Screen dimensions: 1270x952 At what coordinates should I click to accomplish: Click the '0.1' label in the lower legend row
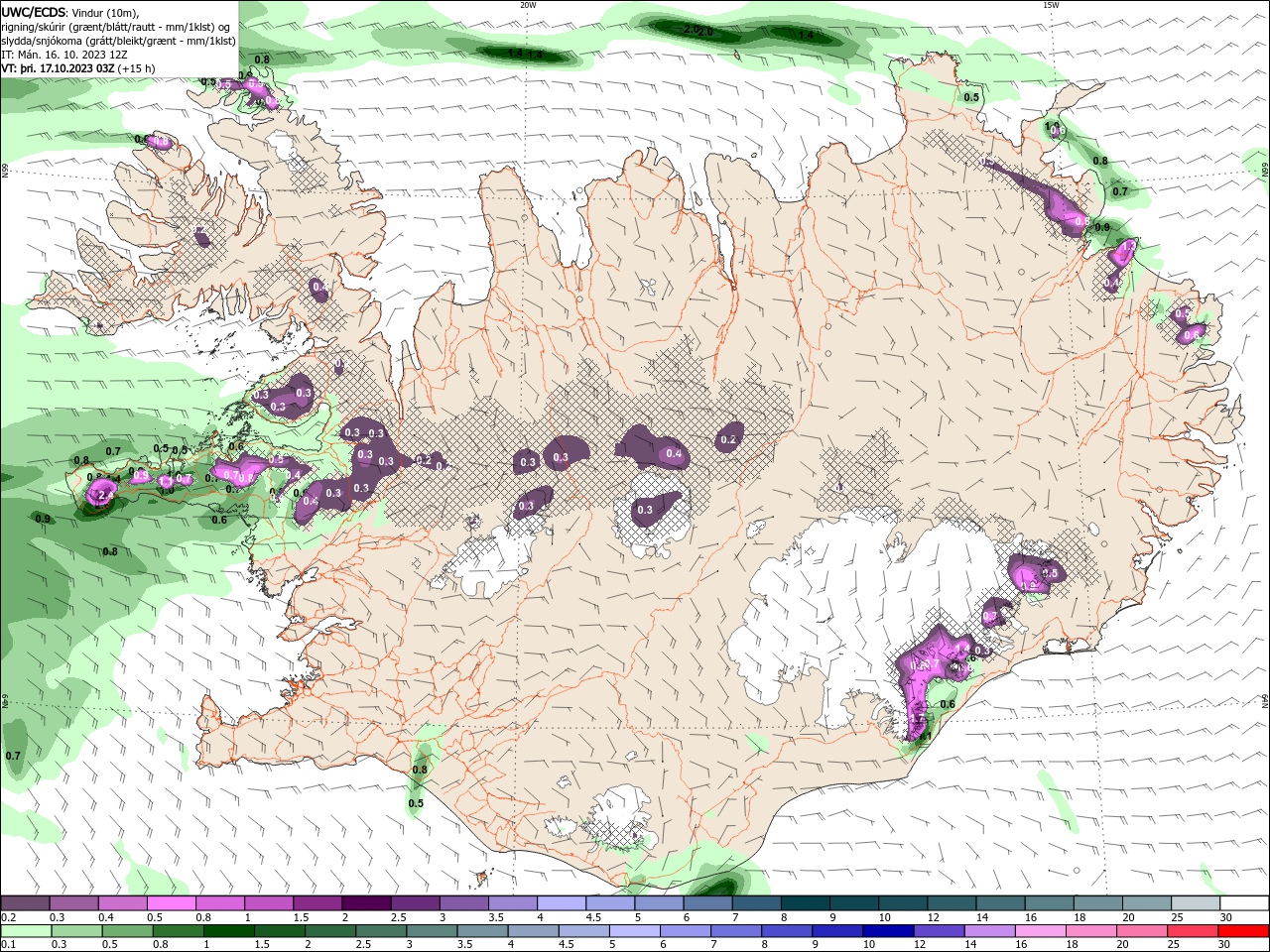point(9,945)
